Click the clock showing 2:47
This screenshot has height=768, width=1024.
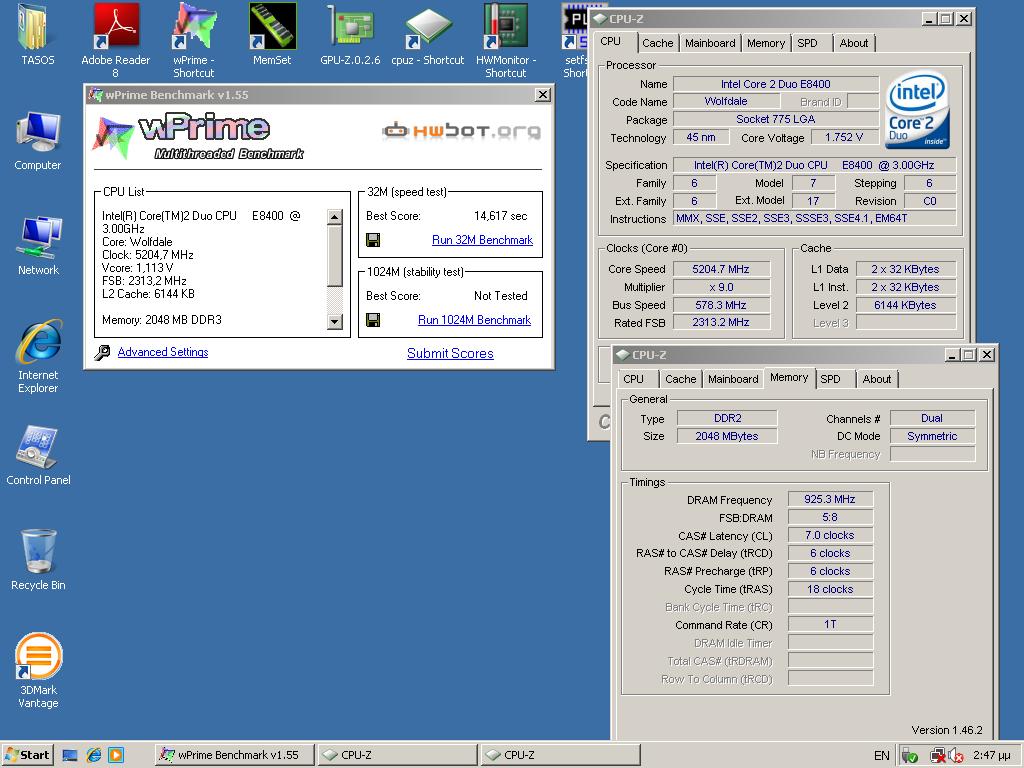click(x=991, y=756)
